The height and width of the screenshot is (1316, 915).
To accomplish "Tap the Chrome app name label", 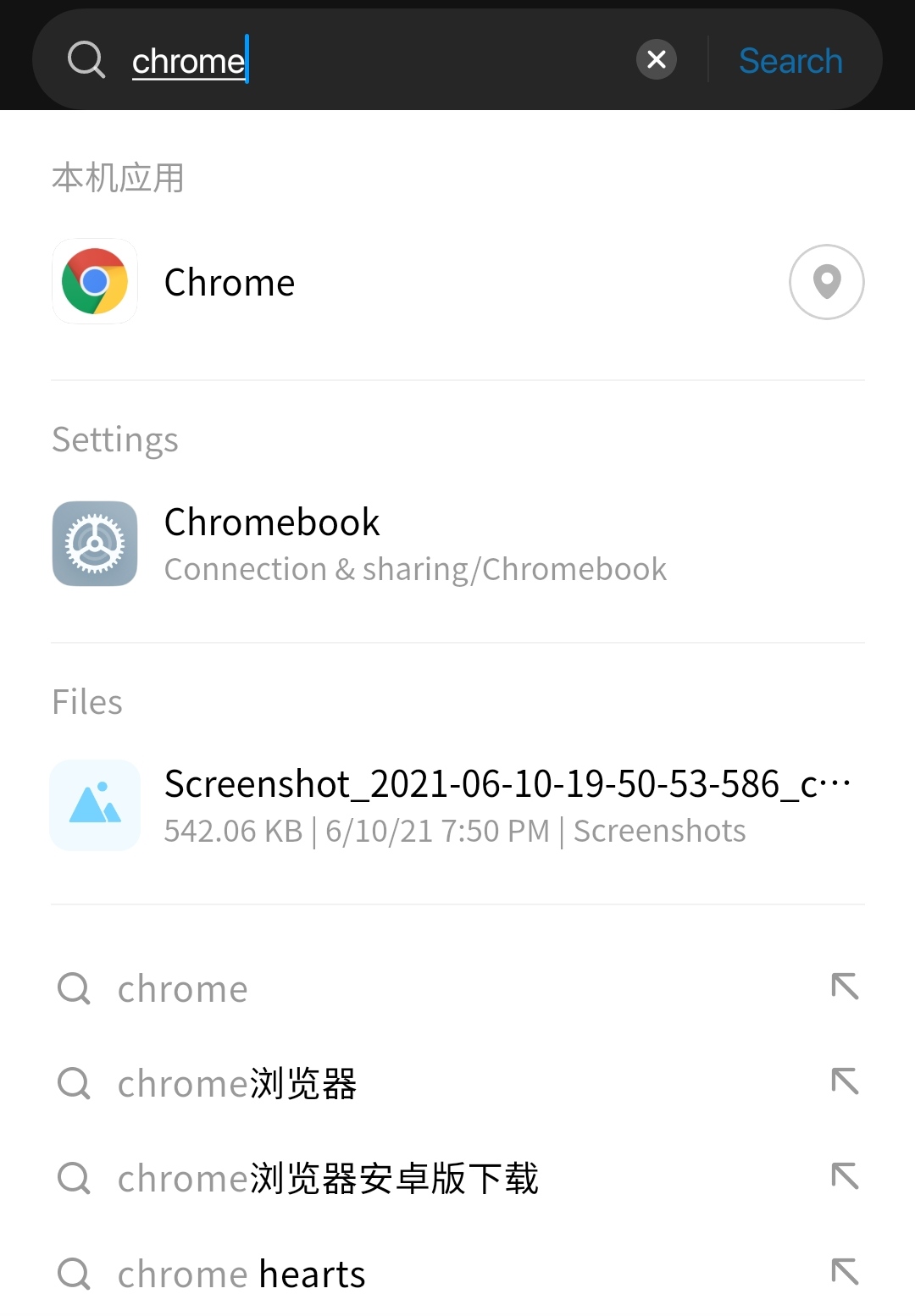I will tap(230, 282).
